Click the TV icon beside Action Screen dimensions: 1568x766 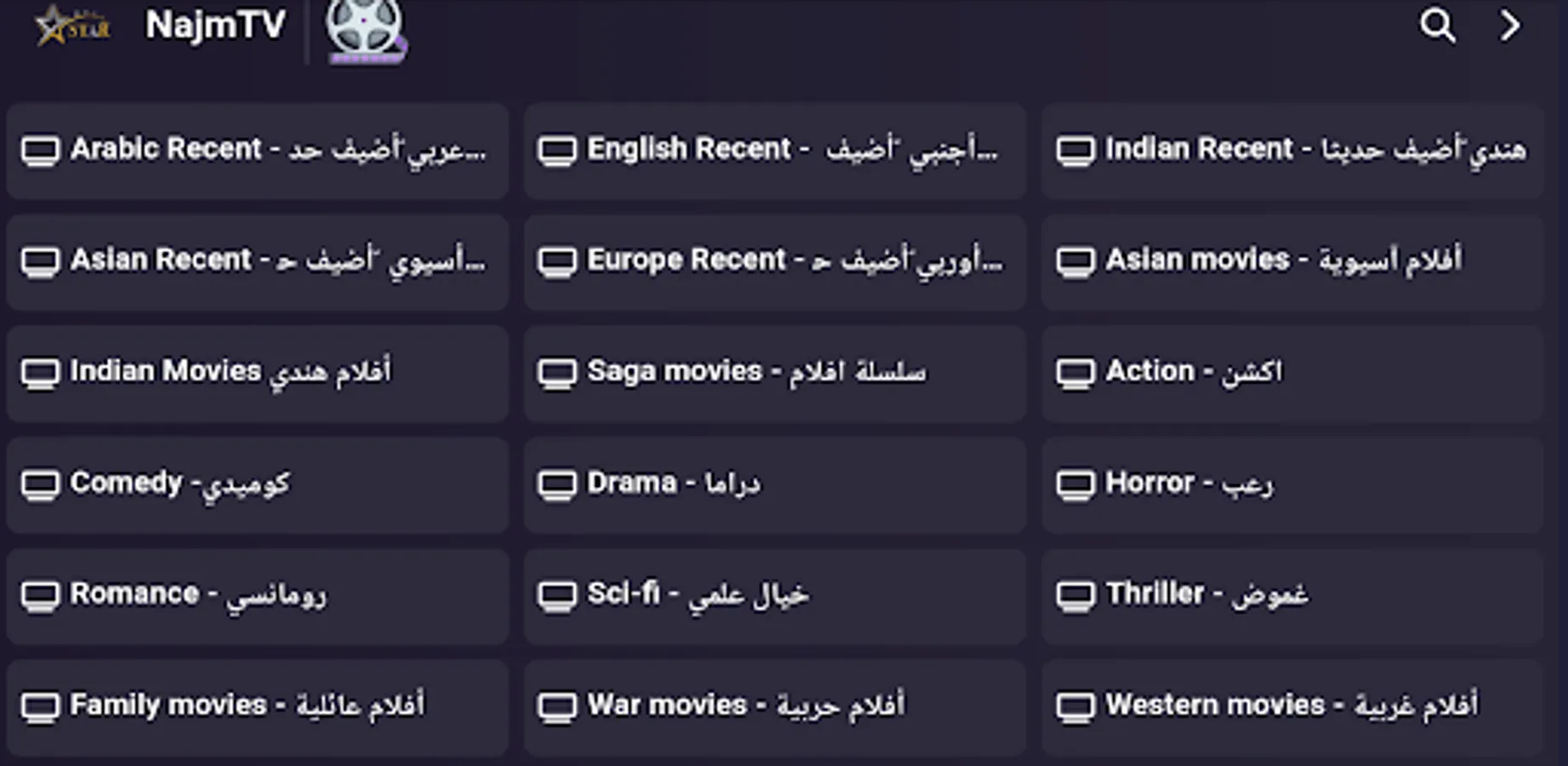1075,373
